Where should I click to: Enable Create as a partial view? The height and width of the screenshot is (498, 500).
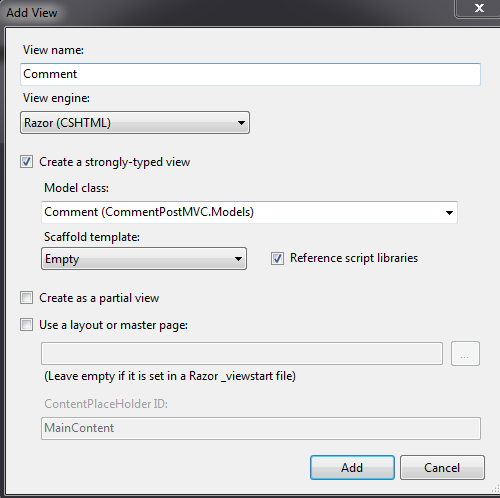[26, 298]
